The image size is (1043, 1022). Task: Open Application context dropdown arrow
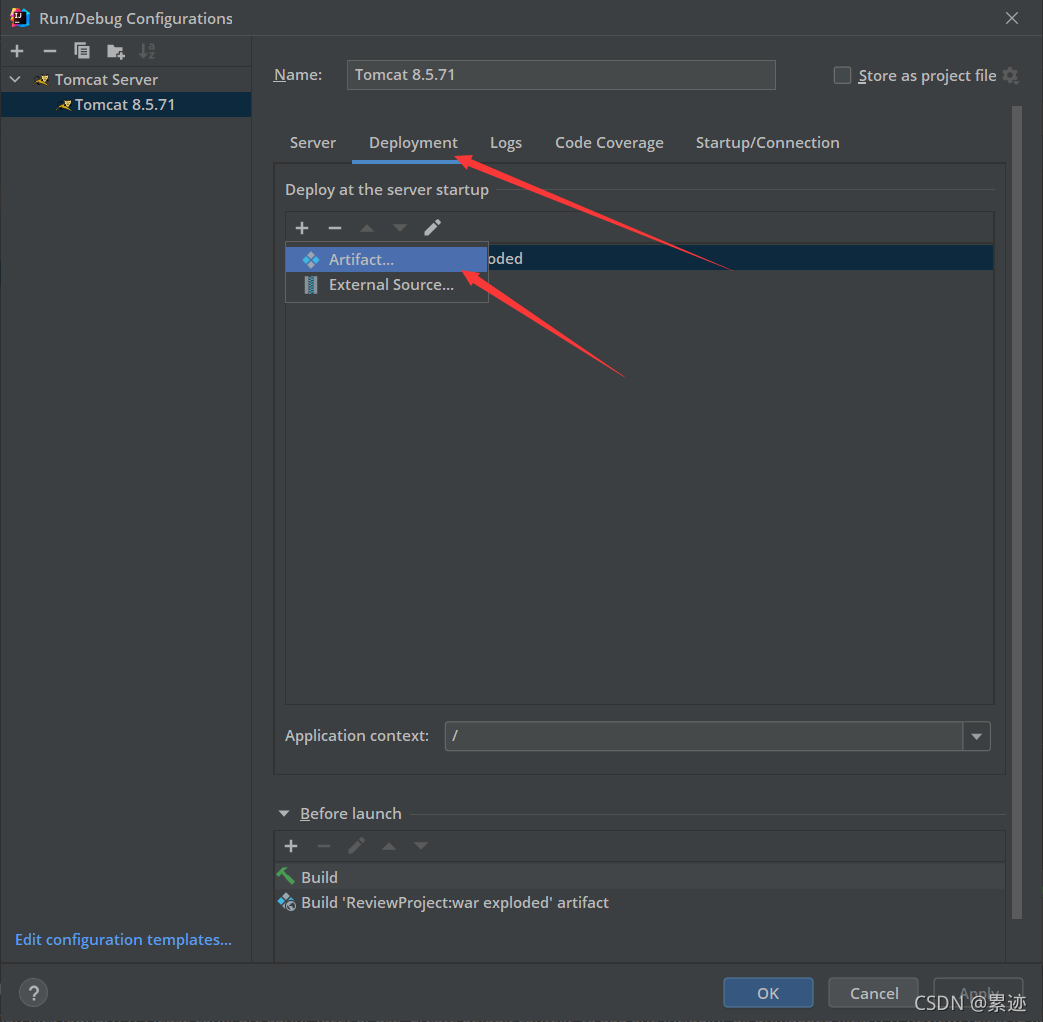click(976, 736)
